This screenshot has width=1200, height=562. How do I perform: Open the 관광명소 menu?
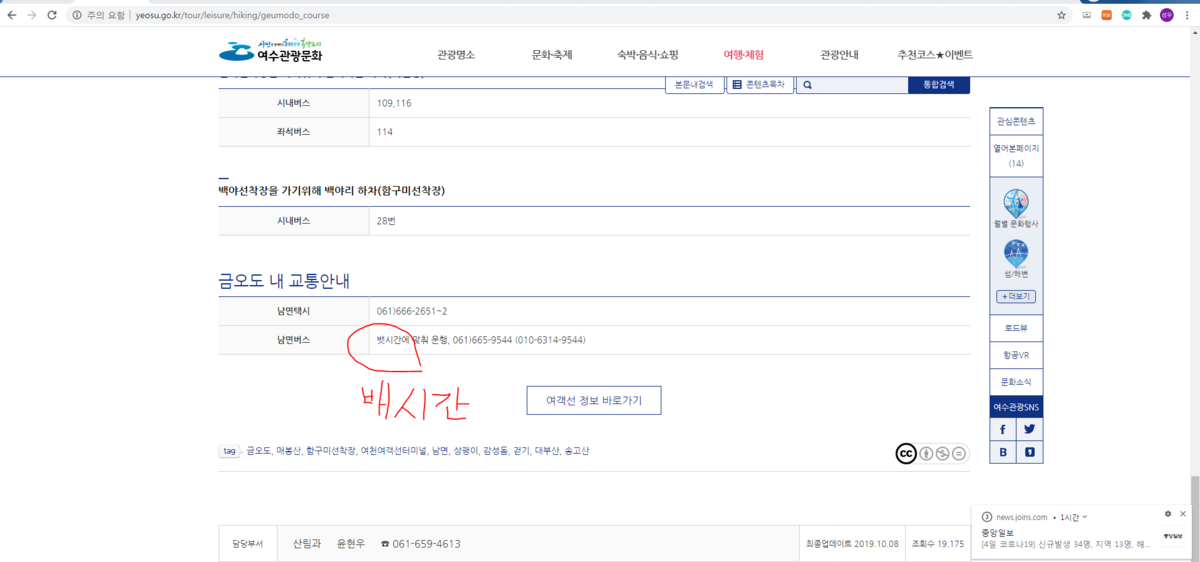click(x=456, y=55)
